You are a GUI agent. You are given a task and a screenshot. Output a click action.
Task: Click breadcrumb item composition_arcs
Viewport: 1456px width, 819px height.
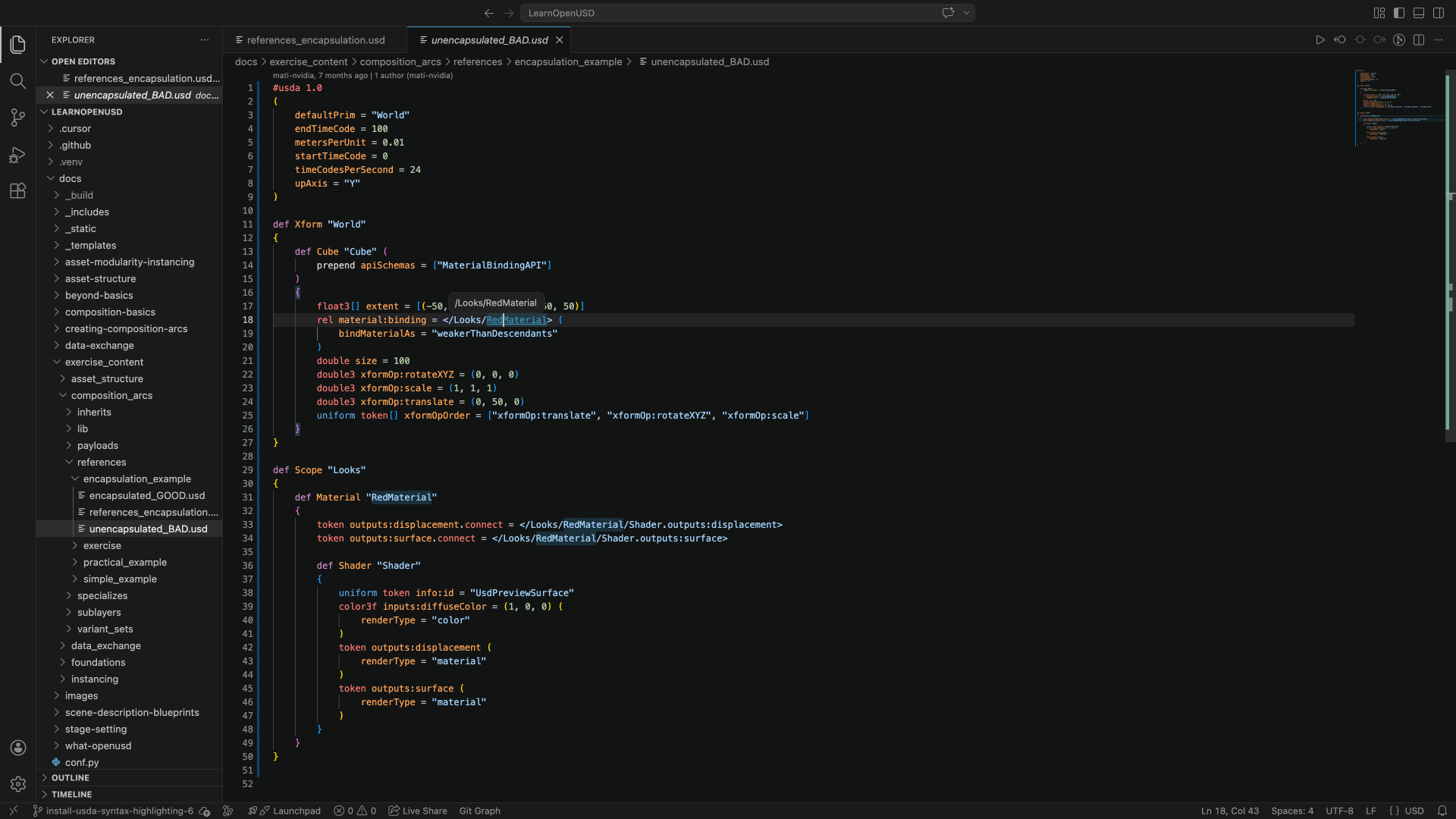click(400, 62)
